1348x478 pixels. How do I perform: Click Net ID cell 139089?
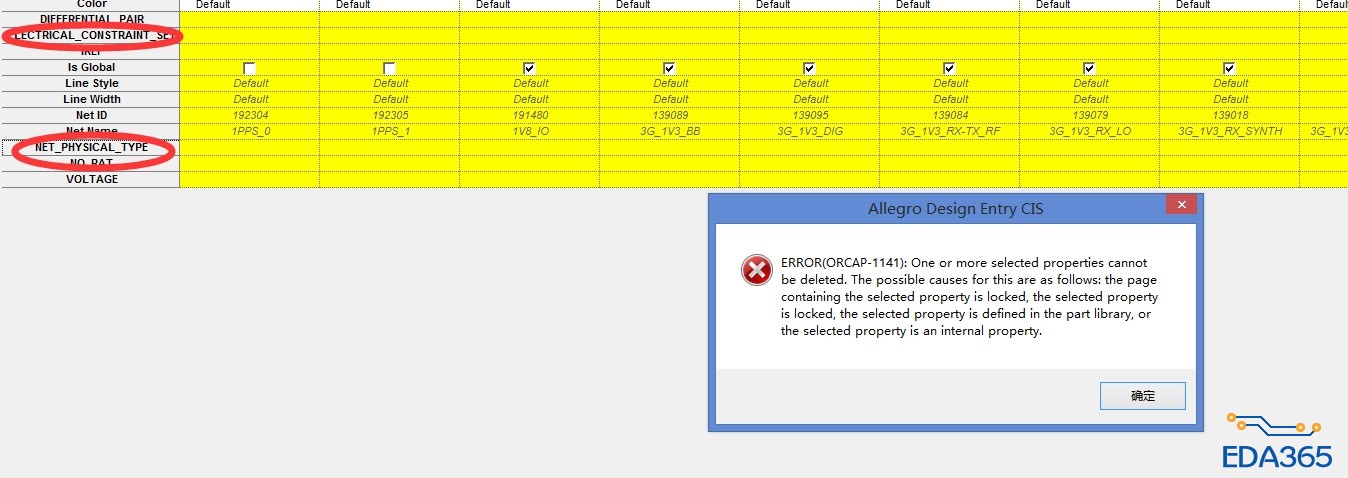[x=670, y=115]
